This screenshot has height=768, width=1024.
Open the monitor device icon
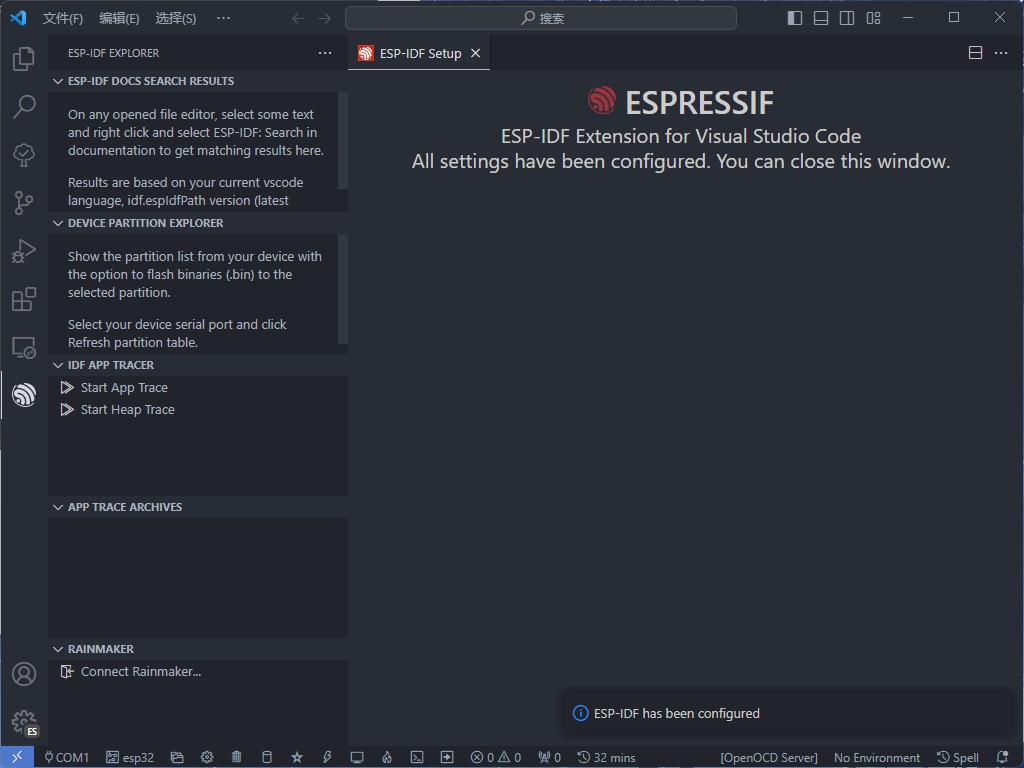coord(357,757)
